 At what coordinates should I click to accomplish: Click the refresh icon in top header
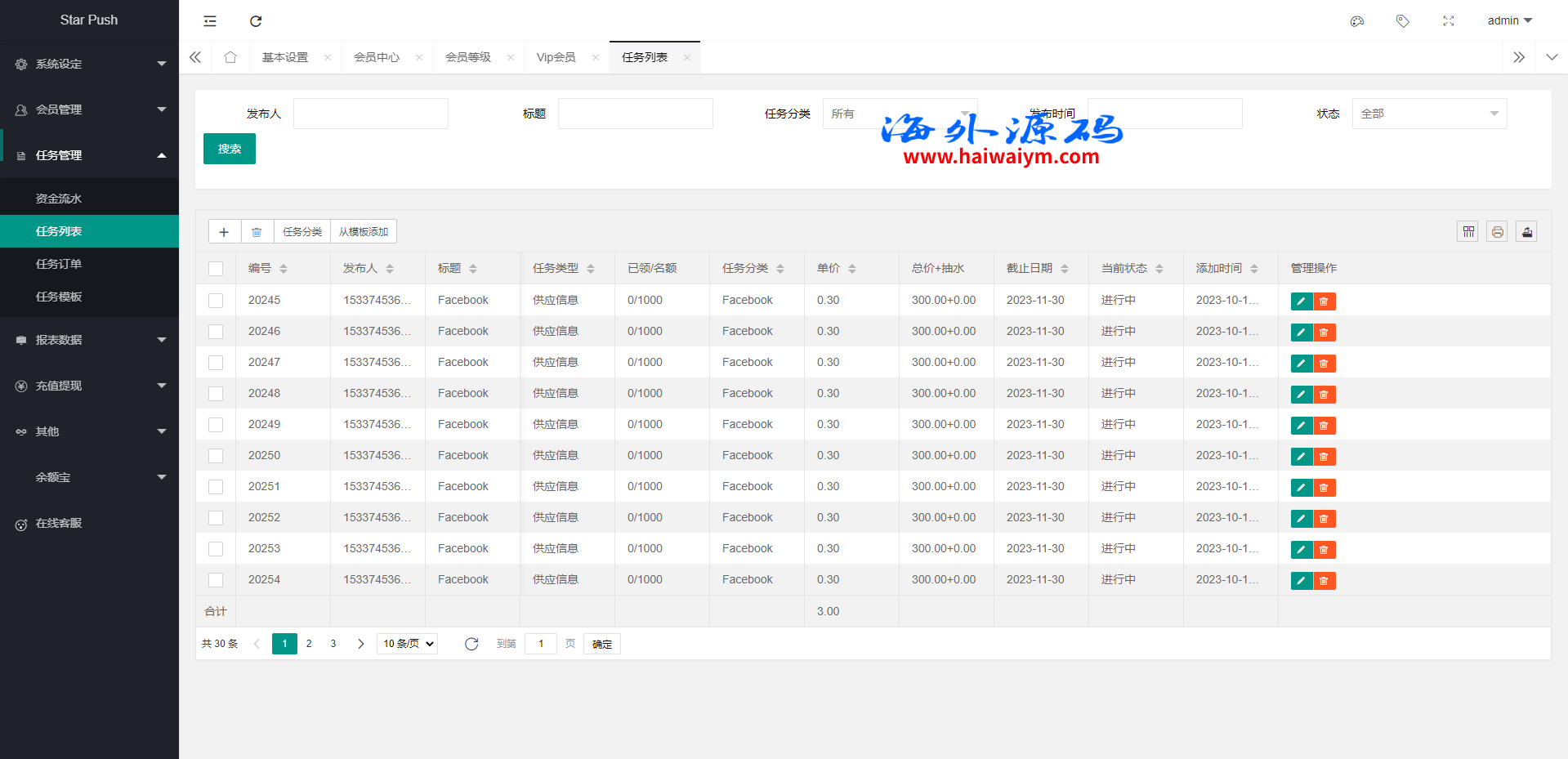click(256, 21)
